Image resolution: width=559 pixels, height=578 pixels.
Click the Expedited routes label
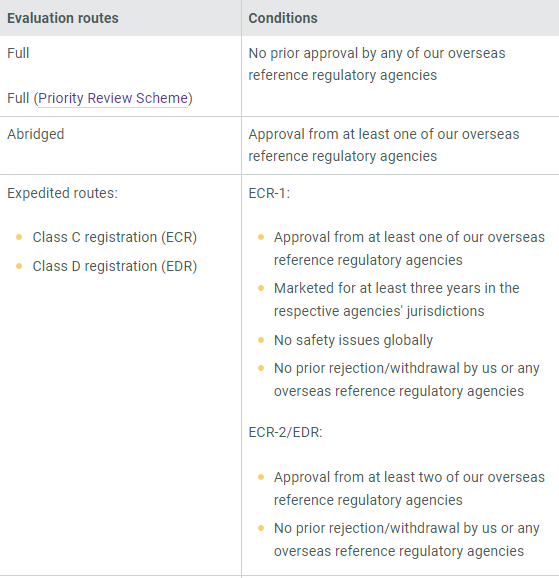click(62, 193)
